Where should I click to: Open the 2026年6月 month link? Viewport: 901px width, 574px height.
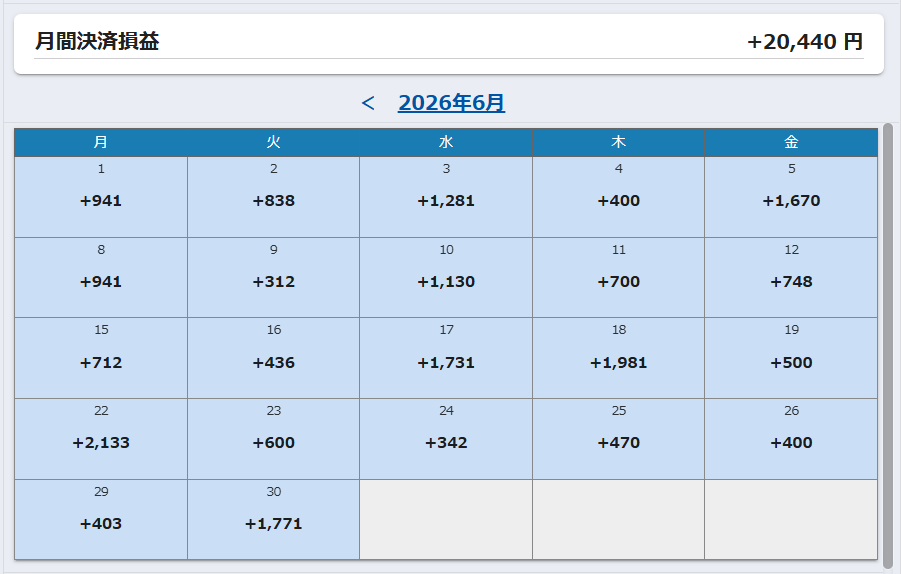(451, 103)
